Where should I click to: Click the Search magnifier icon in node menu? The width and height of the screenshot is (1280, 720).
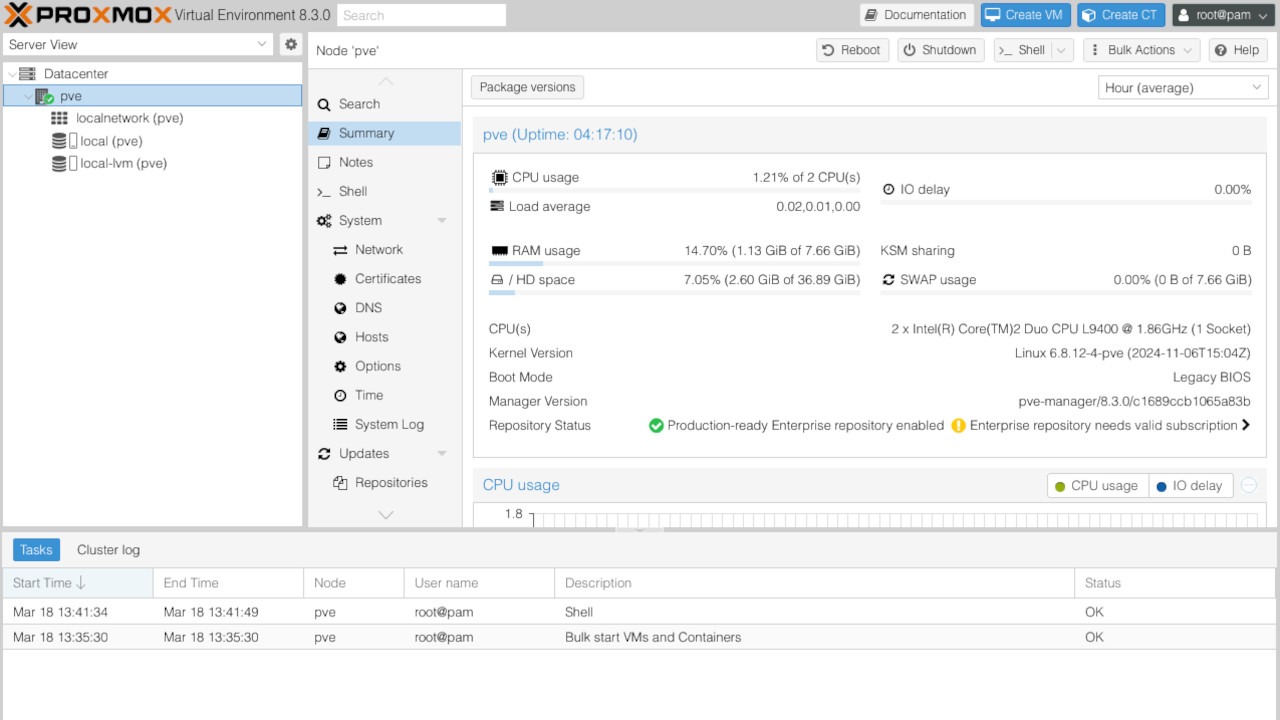[x=324, y=104]
